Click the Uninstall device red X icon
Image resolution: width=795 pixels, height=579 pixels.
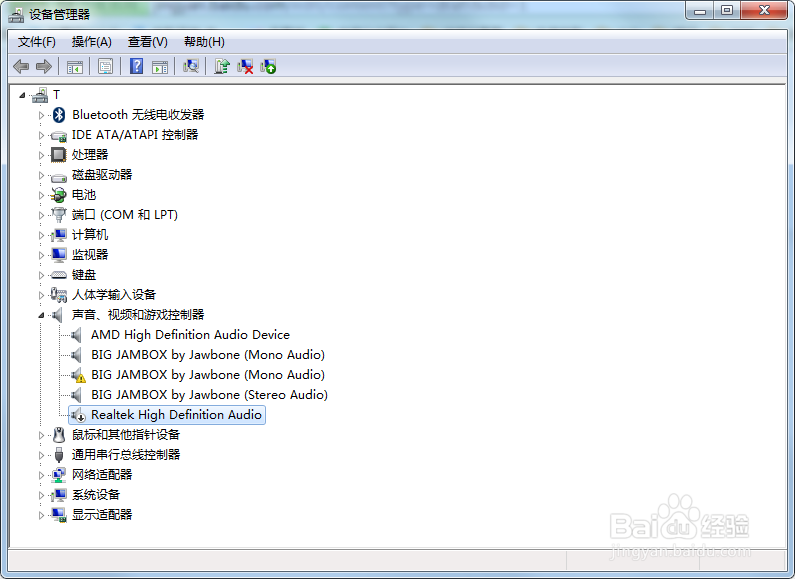[245, 66]
